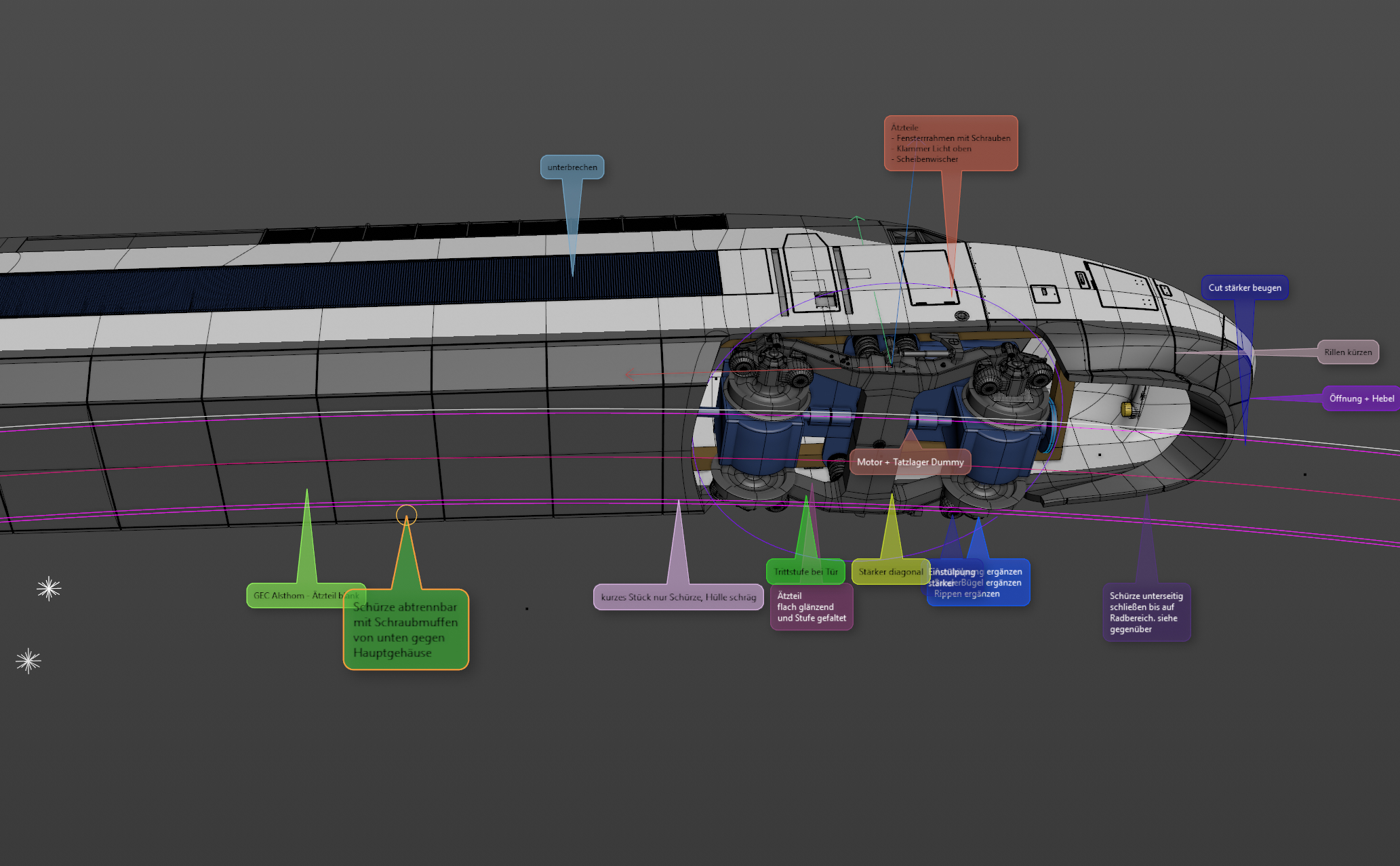Click the 'Schürze unterseitig schließen' note
This screenshot has height=866, width=1400.
pyautogui.click(x=1146, y=613)
